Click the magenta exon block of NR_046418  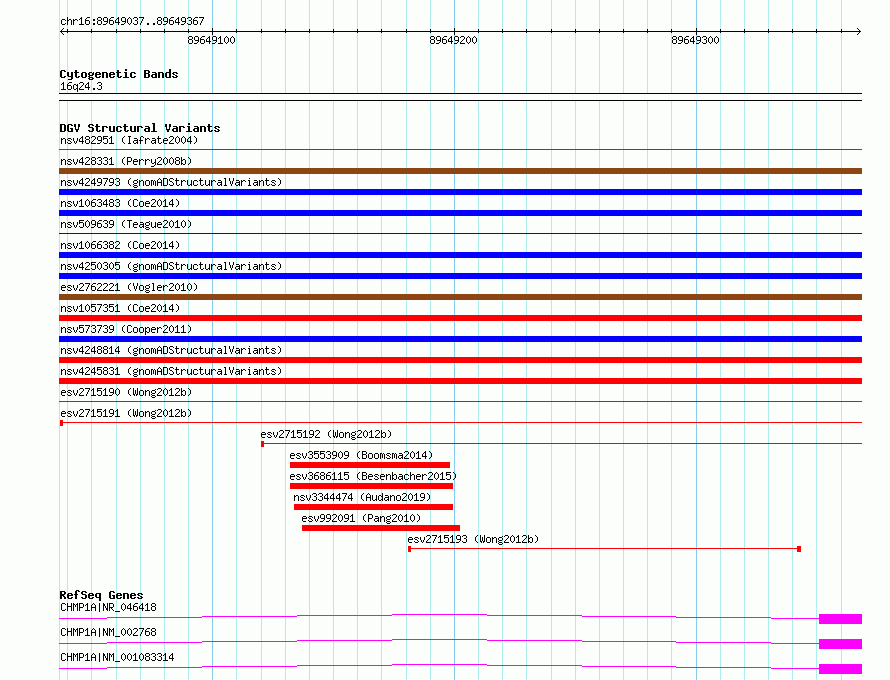[841, 619]
